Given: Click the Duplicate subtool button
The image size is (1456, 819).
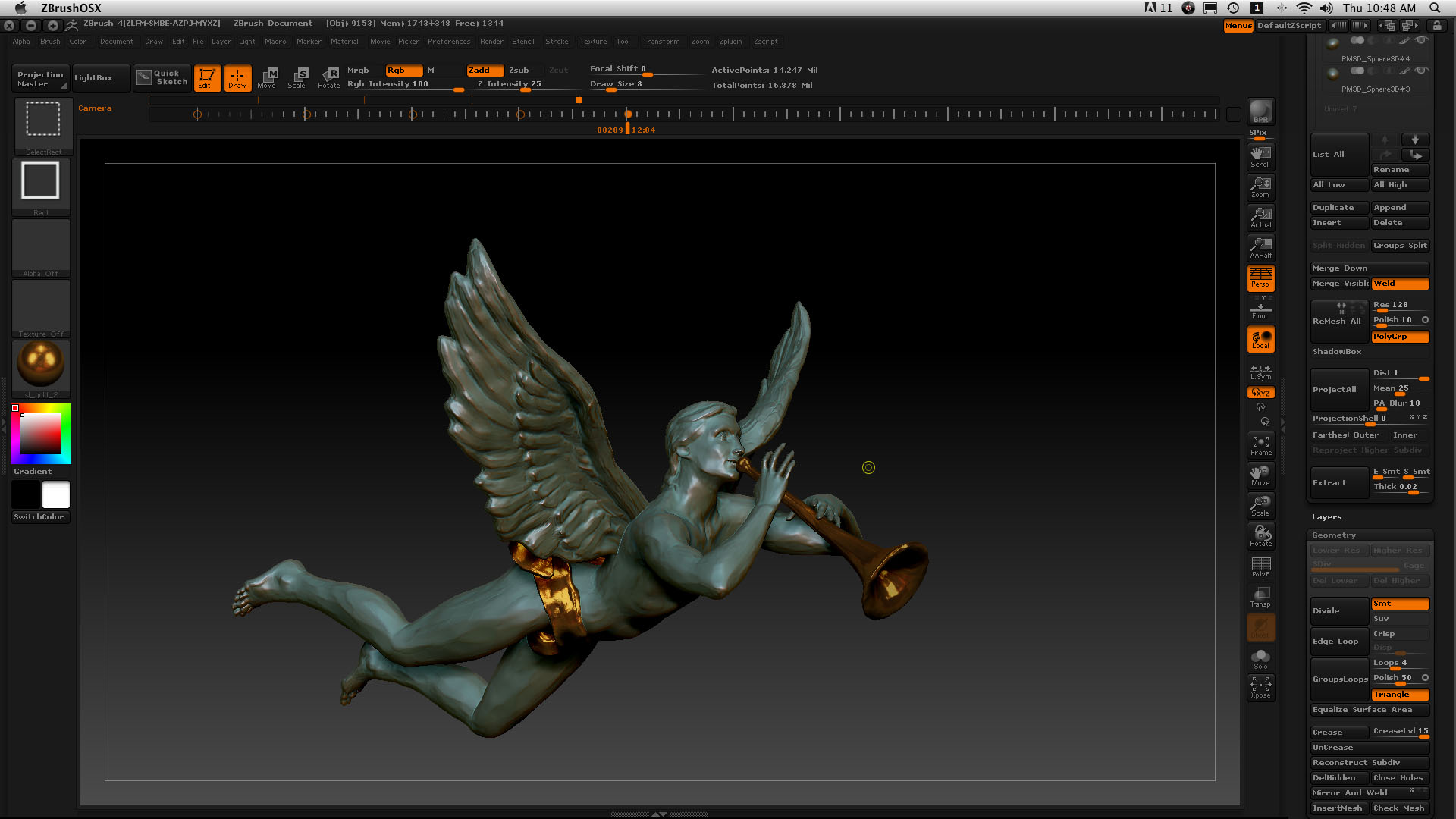Looking at the screenshot, I should [x=1339, y=208].
